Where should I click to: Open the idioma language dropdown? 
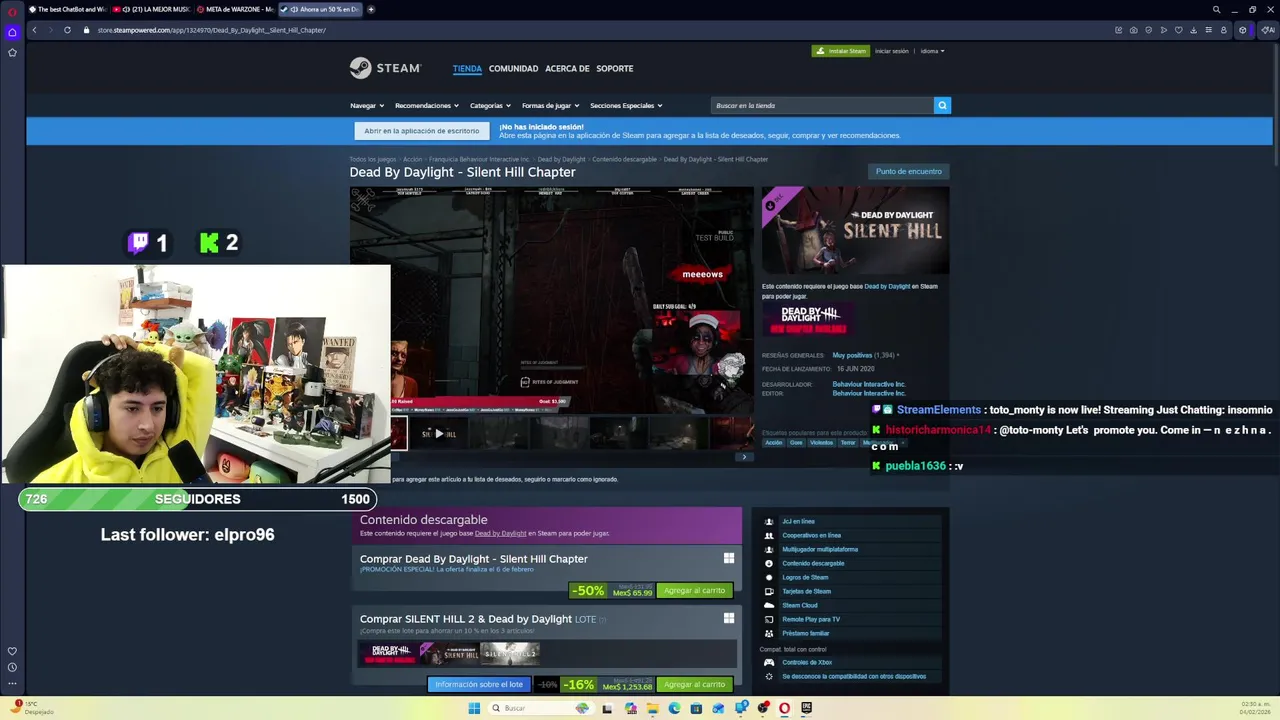[x=932, y=51]
